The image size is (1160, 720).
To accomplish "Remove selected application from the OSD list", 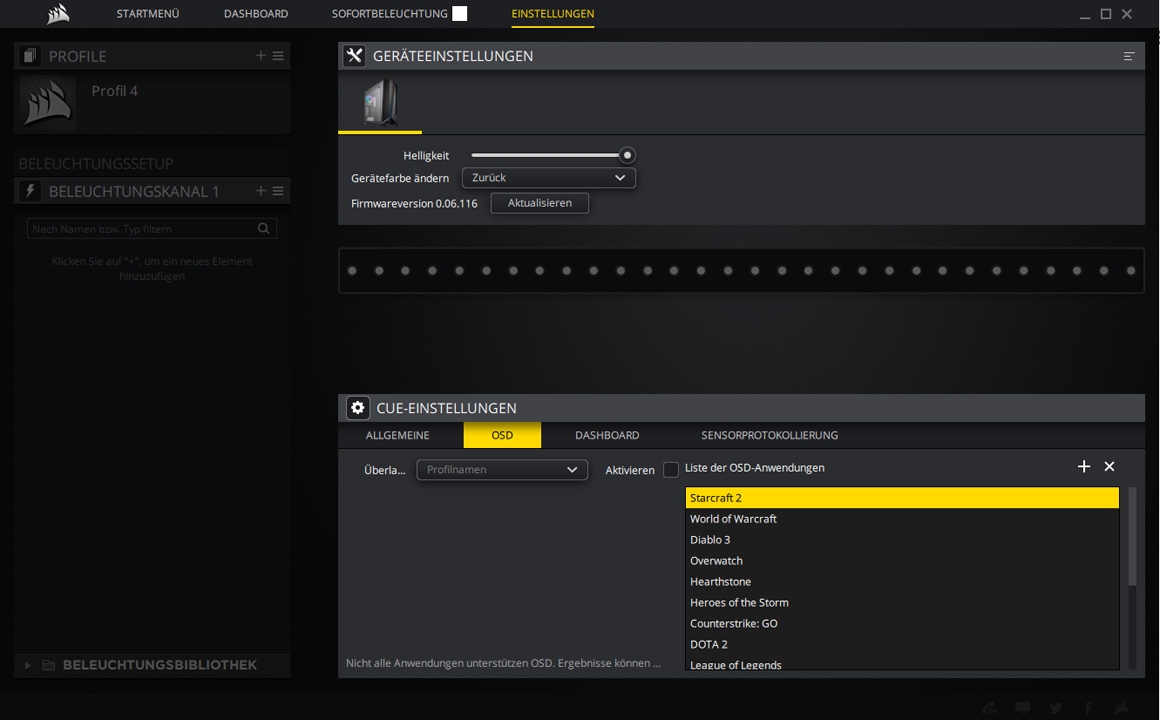I will click(x=1109, y=466).
